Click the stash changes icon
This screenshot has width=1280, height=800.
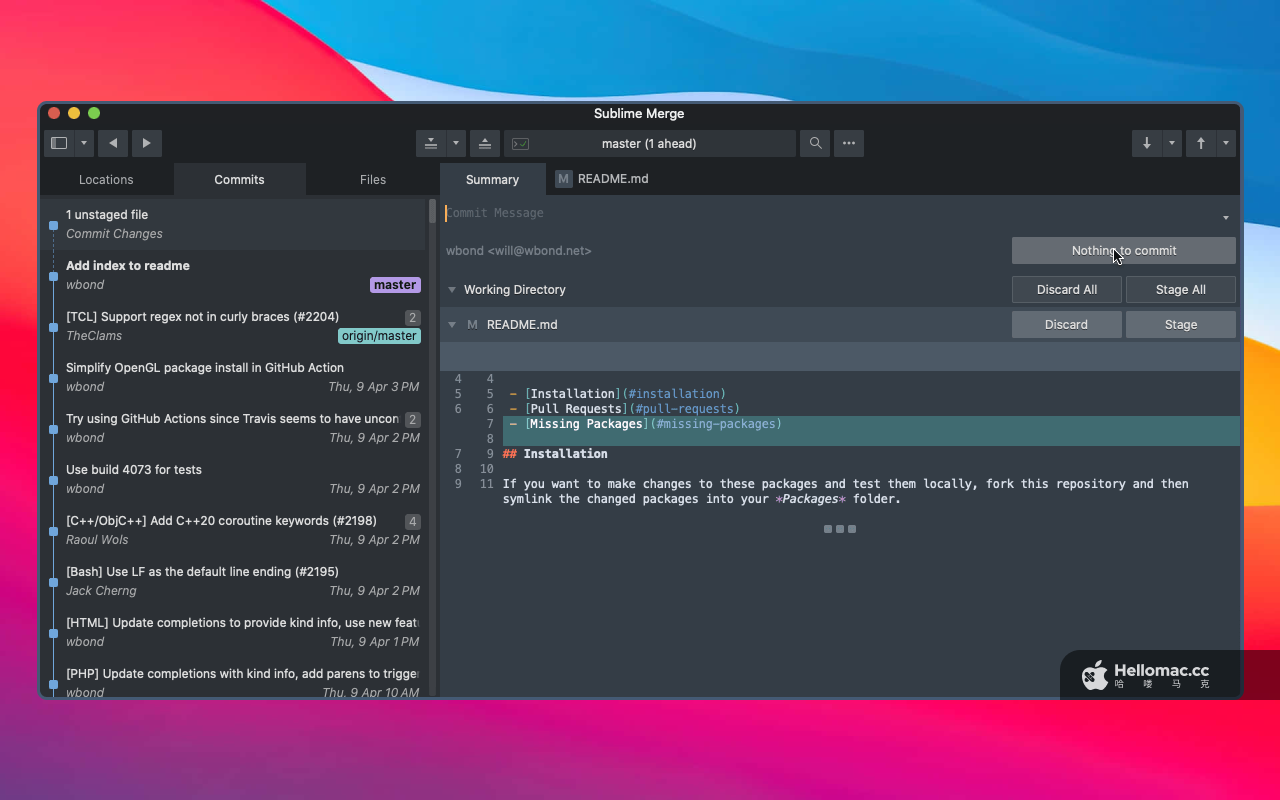coord(431,143)
